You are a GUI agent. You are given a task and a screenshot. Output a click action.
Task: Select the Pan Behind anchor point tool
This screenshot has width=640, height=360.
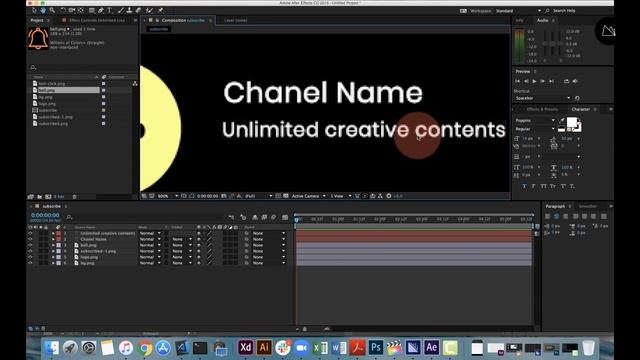[x=81, y=10]
